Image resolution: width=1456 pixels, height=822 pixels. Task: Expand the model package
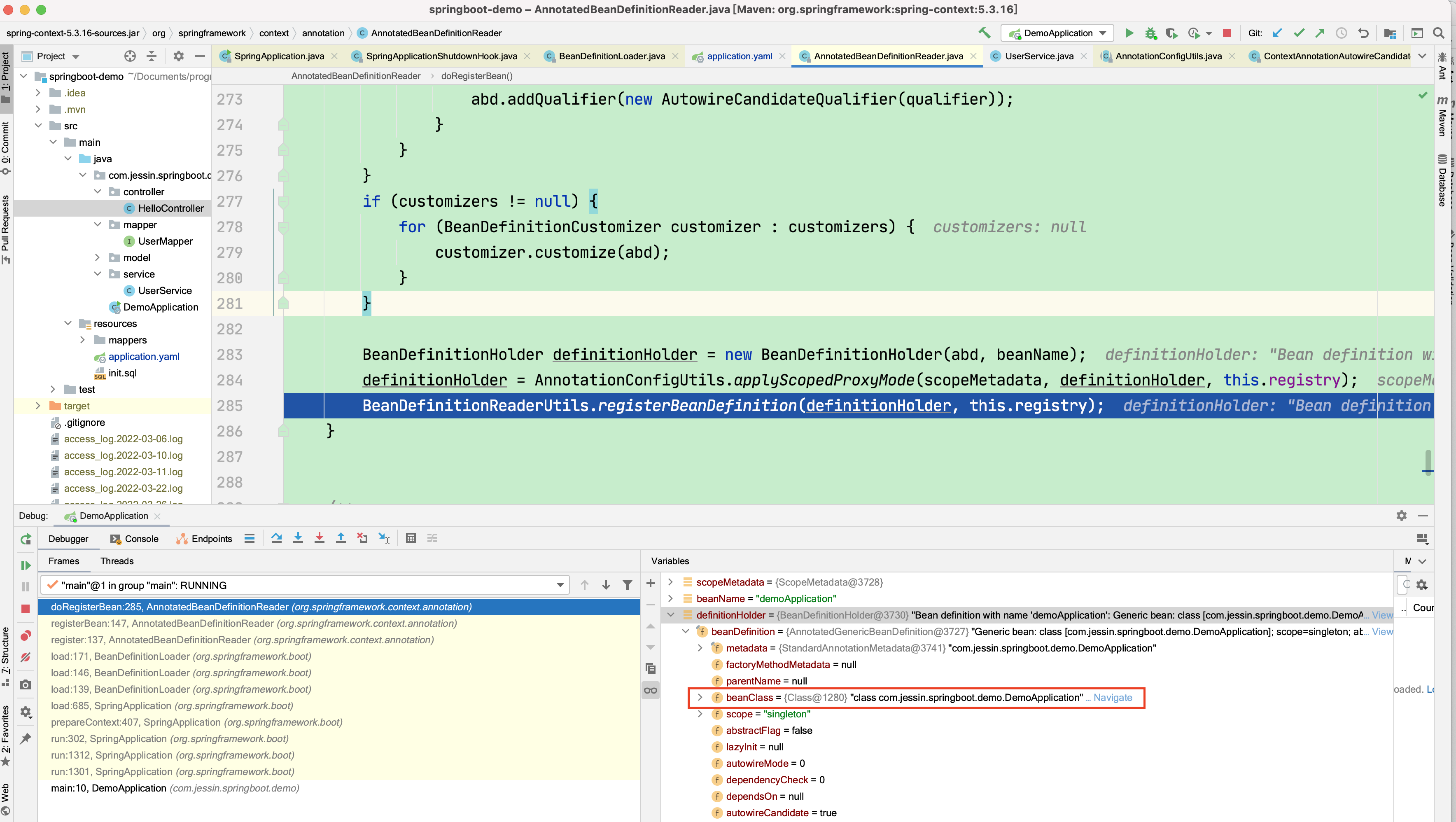(x=97, y=257)
